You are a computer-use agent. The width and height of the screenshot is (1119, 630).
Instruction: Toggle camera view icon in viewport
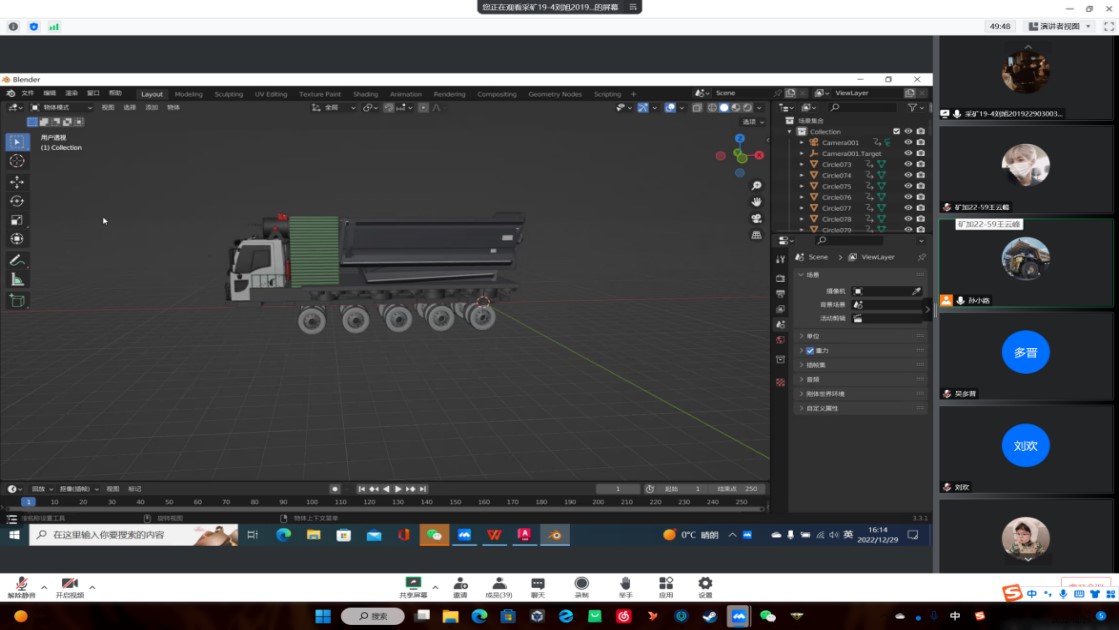pos(756,219)
